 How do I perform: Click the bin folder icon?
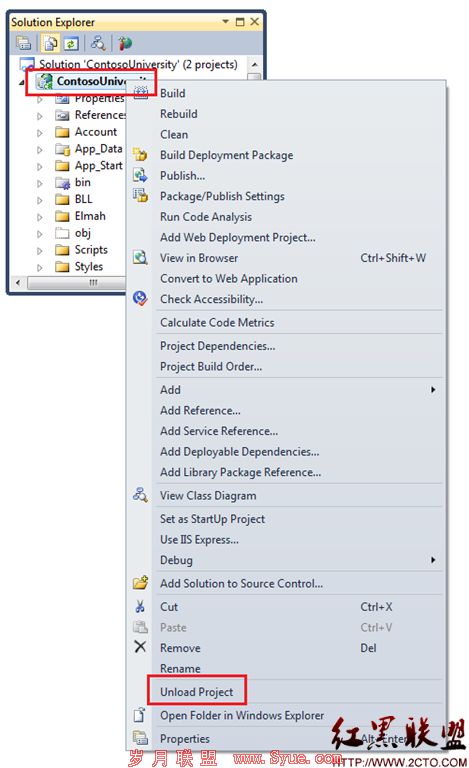(x=63, y=183)
